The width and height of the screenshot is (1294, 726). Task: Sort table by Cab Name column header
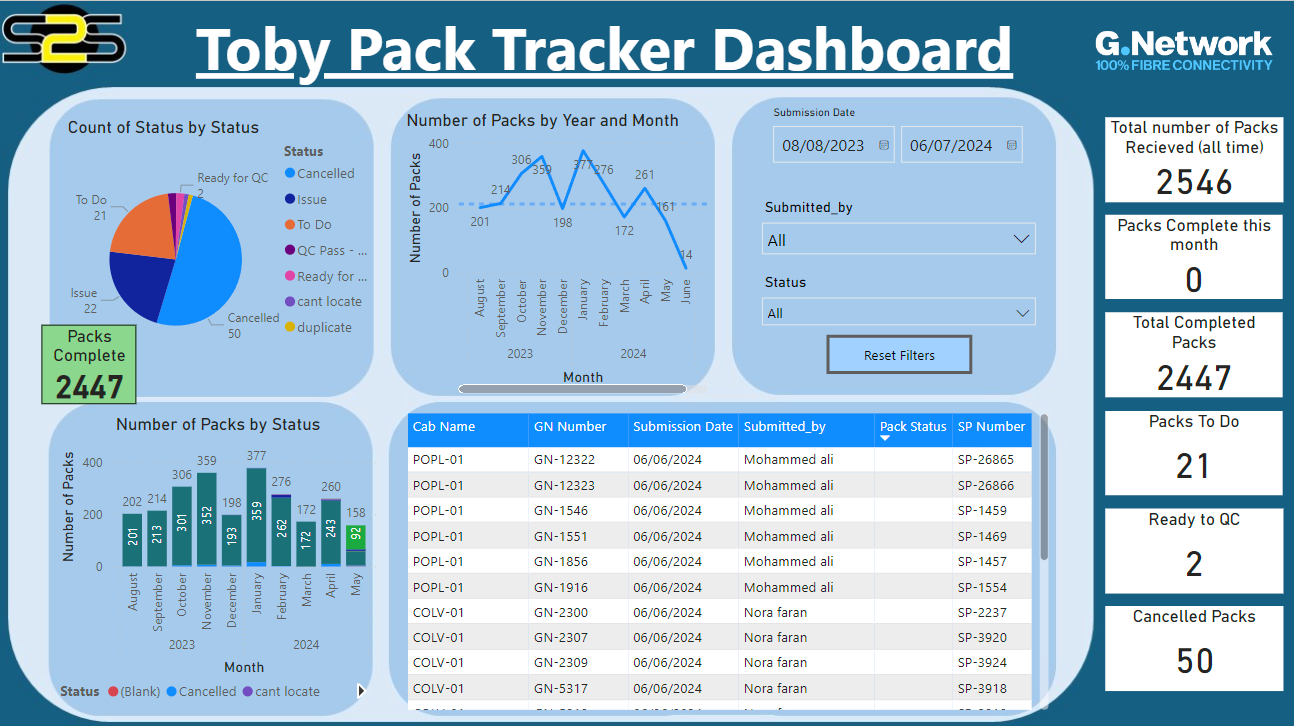[x=444, y=427]
